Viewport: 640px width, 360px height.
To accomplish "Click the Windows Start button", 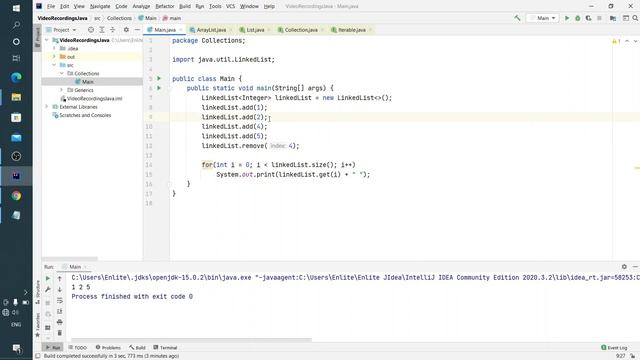I will (x=16, y=8).
